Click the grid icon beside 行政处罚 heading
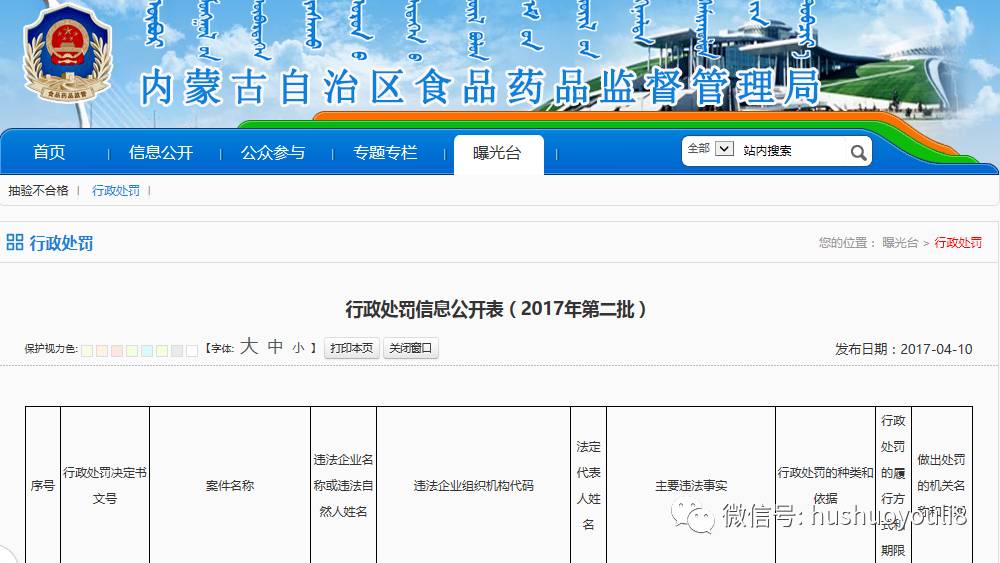 [x=15, y=242]
